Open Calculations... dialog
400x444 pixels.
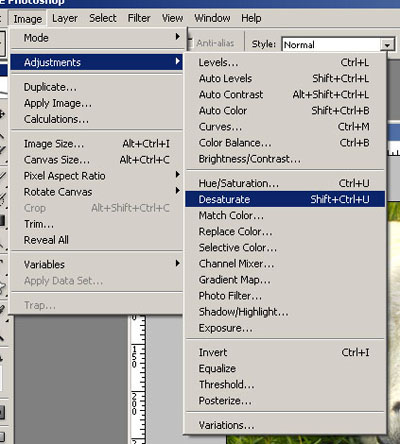pyautogui.click(x=97, y=119)
